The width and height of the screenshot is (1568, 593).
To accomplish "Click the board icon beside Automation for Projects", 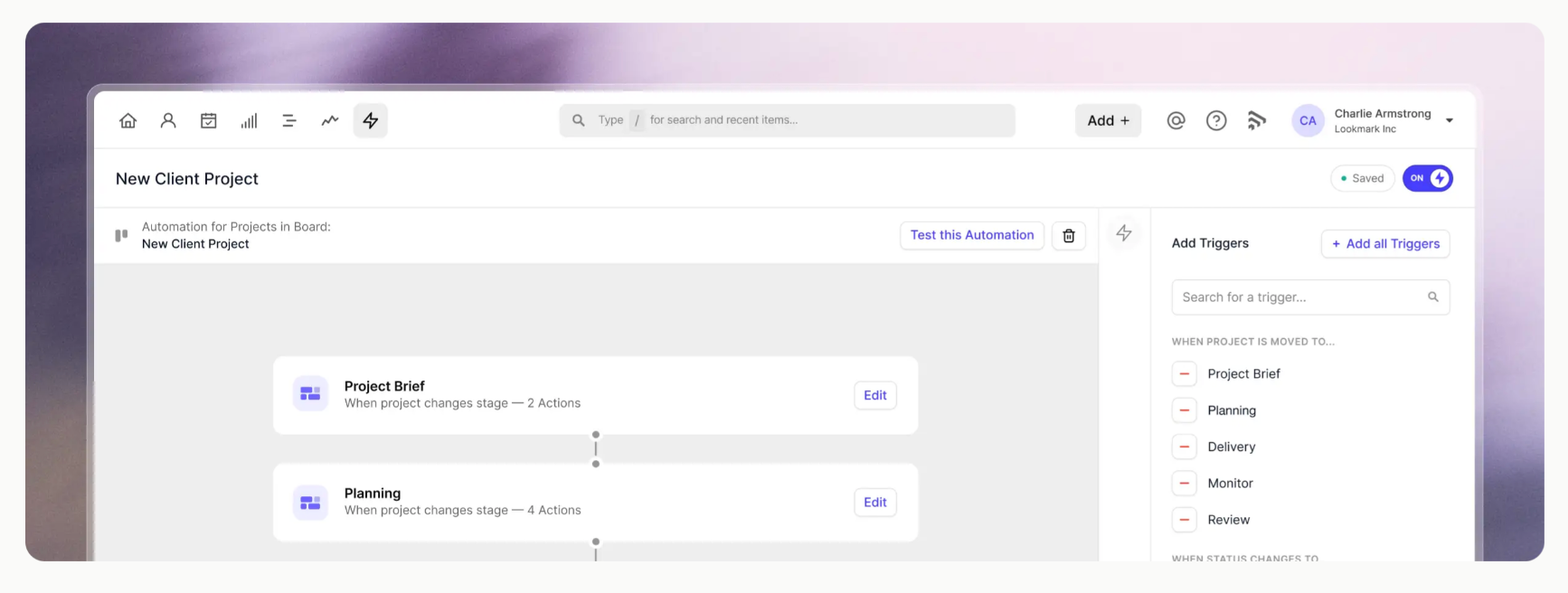I will tap(121, 236).
